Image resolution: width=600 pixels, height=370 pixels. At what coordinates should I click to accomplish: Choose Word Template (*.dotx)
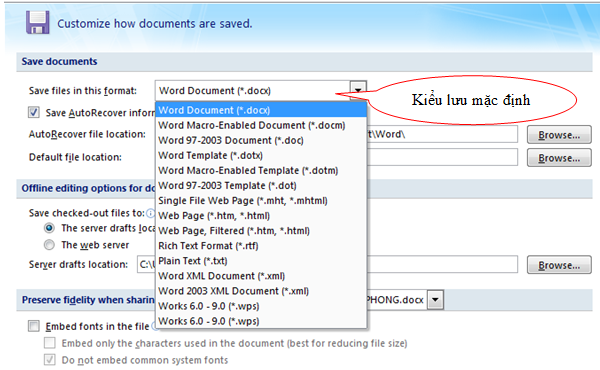pos(261,155)
